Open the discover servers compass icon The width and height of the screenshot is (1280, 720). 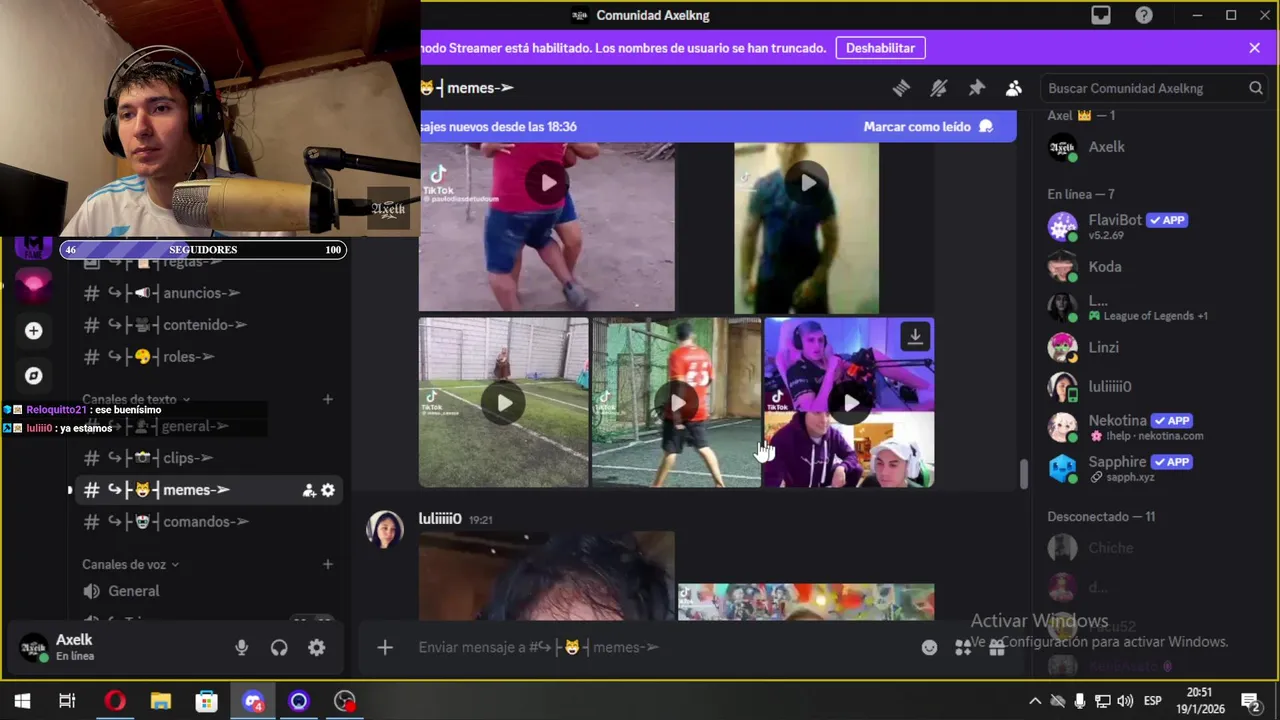pyautogui.click(x=33, y=376)
